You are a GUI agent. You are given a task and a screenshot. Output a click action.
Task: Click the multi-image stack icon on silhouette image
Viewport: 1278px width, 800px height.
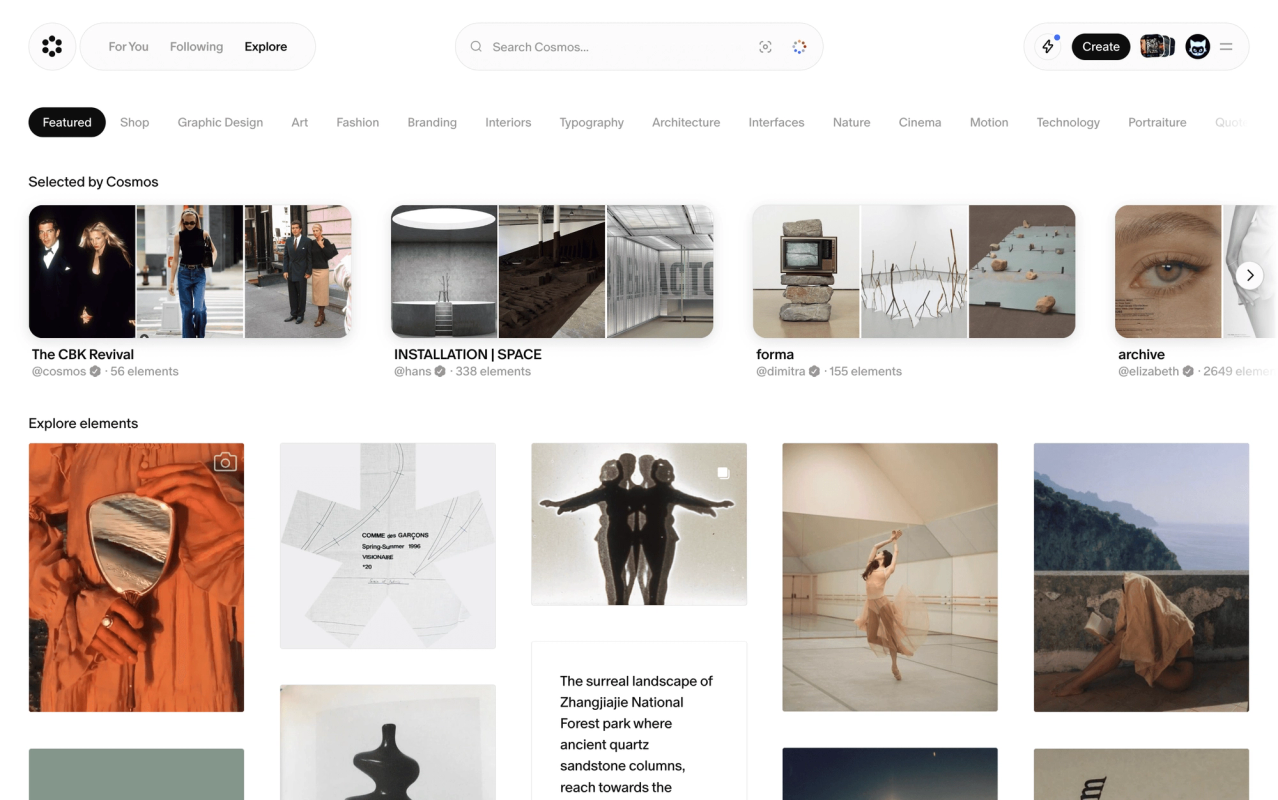723,473
